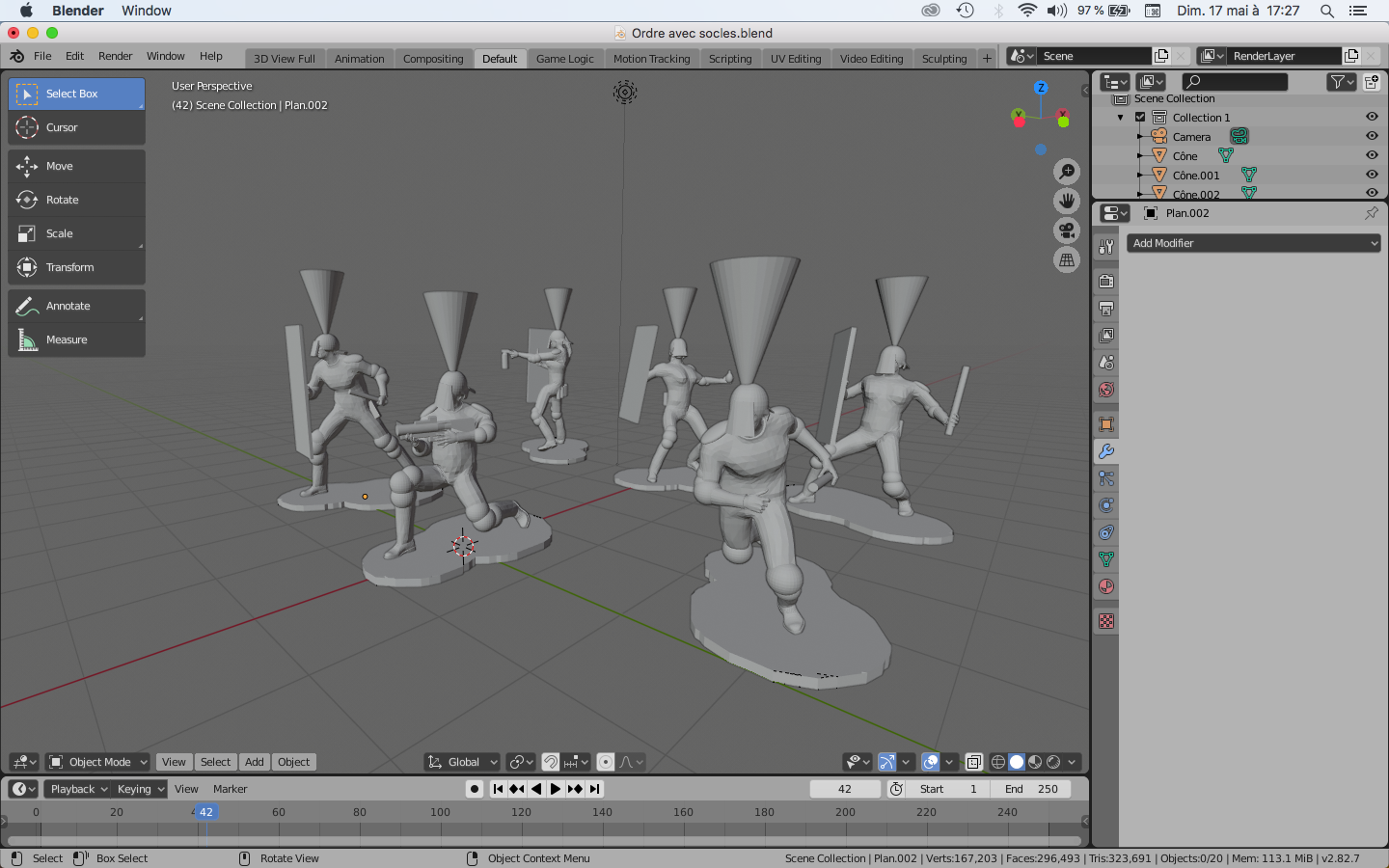Click the End frame field showing 250
The width and height of the screenshot is (1389, 868).
tap(1031, 789)
